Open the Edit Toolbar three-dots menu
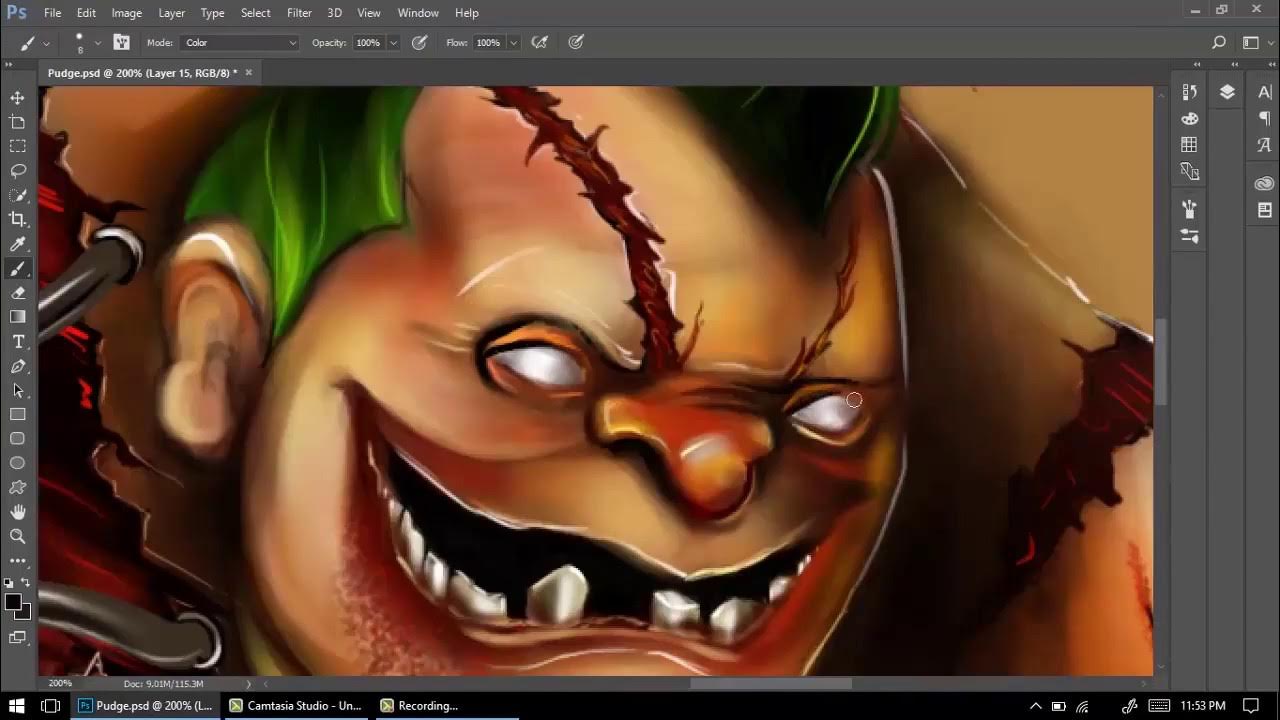Viewport: 1280px width, 720px height. (x=17, y=561)
